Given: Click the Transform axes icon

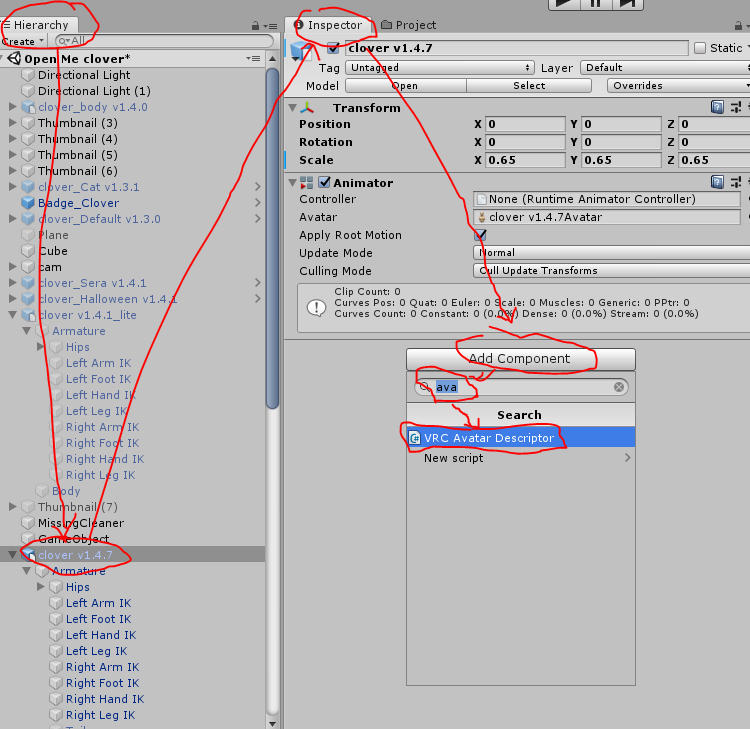Looking at the screenshot, I should (x=307, y=108).
